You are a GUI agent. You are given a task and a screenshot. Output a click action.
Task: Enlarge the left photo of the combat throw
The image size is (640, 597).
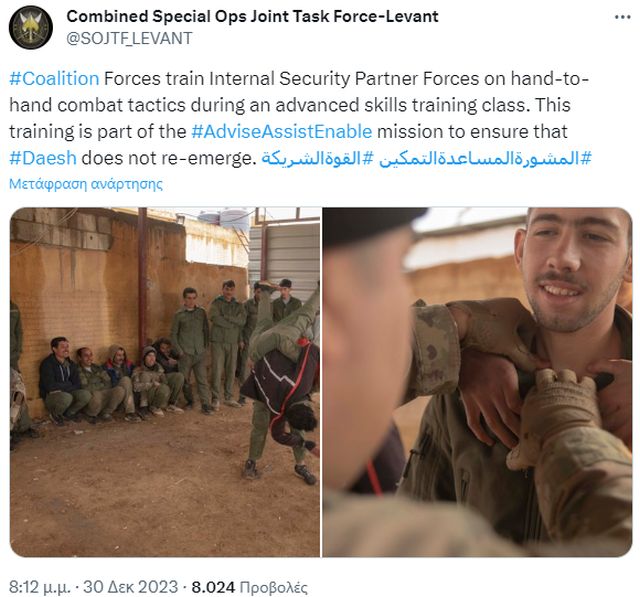(x=165, y=382)
